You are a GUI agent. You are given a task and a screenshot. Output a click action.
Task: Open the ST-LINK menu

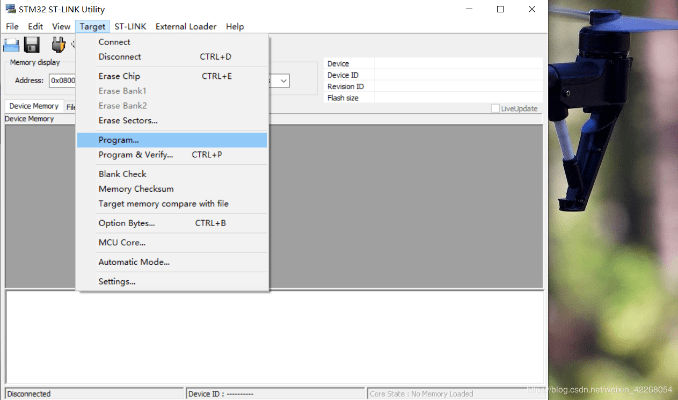tap(130, 26)
